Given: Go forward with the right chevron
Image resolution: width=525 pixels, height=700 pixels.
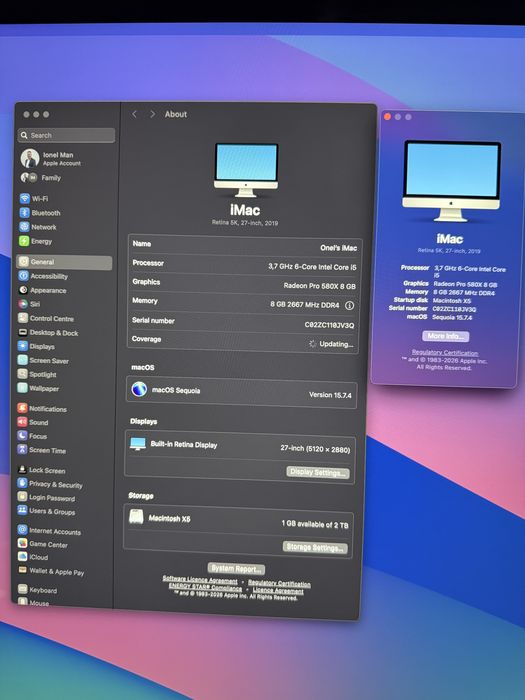Looking at the screenshot, I should pos(152,114).
